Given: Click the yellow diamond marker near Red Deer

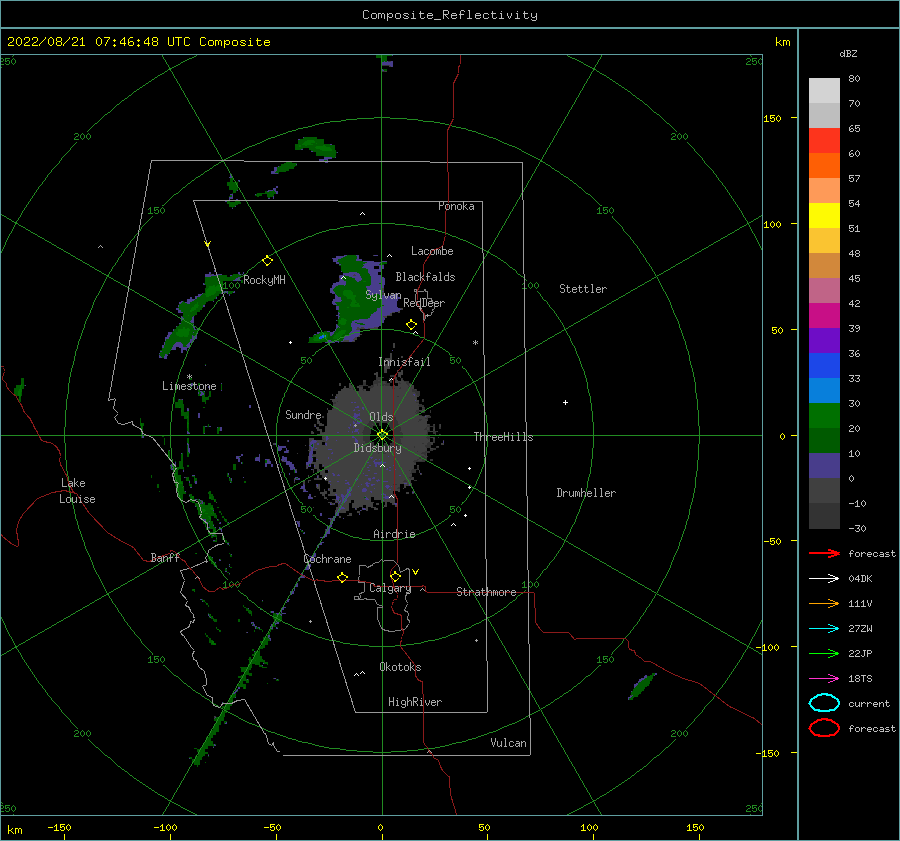Looking at the screenshot, I should [x=412, y=325].
